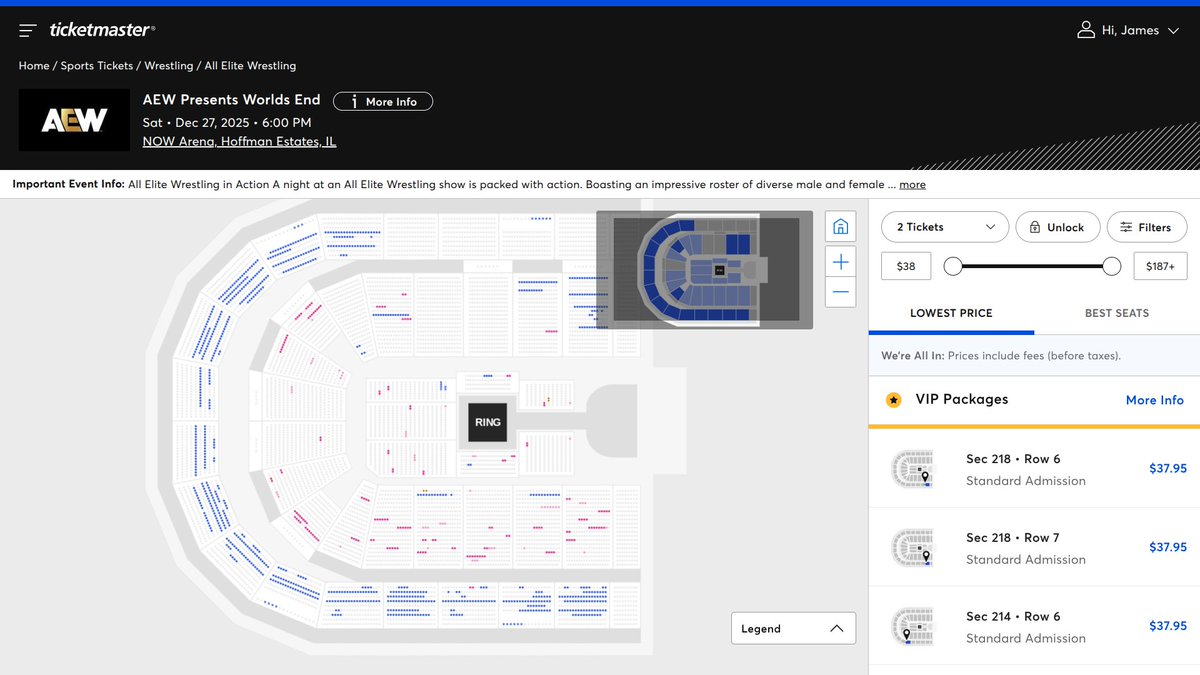Zoom in on the seat map
1200x675 pixels.
(841, 262)
